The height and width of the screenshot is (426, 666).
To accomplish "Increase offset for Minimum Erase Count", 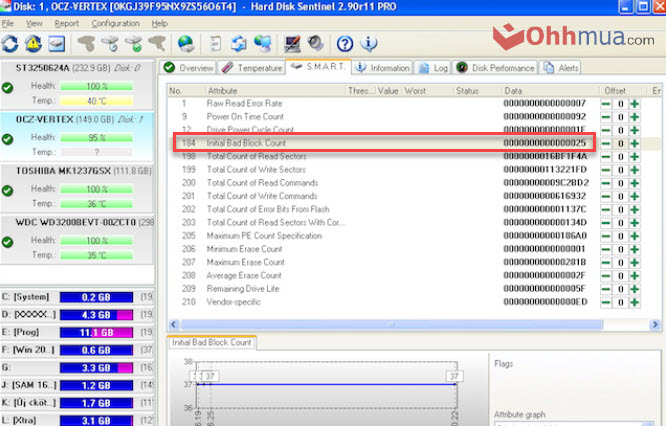I will pos(635,249).
